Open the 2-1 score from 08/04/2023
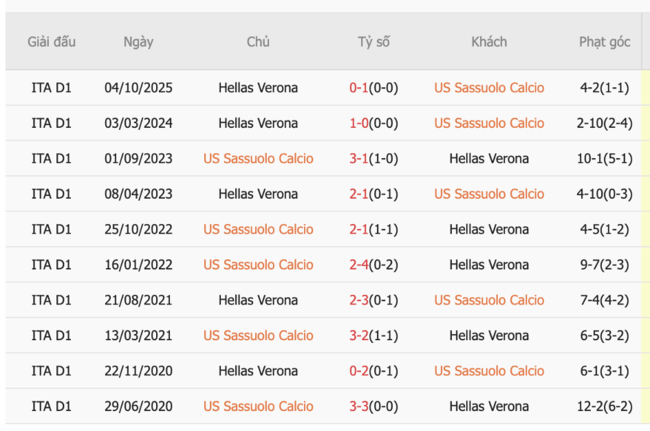This screenshot has width=650, height=431. pos(359,194)
